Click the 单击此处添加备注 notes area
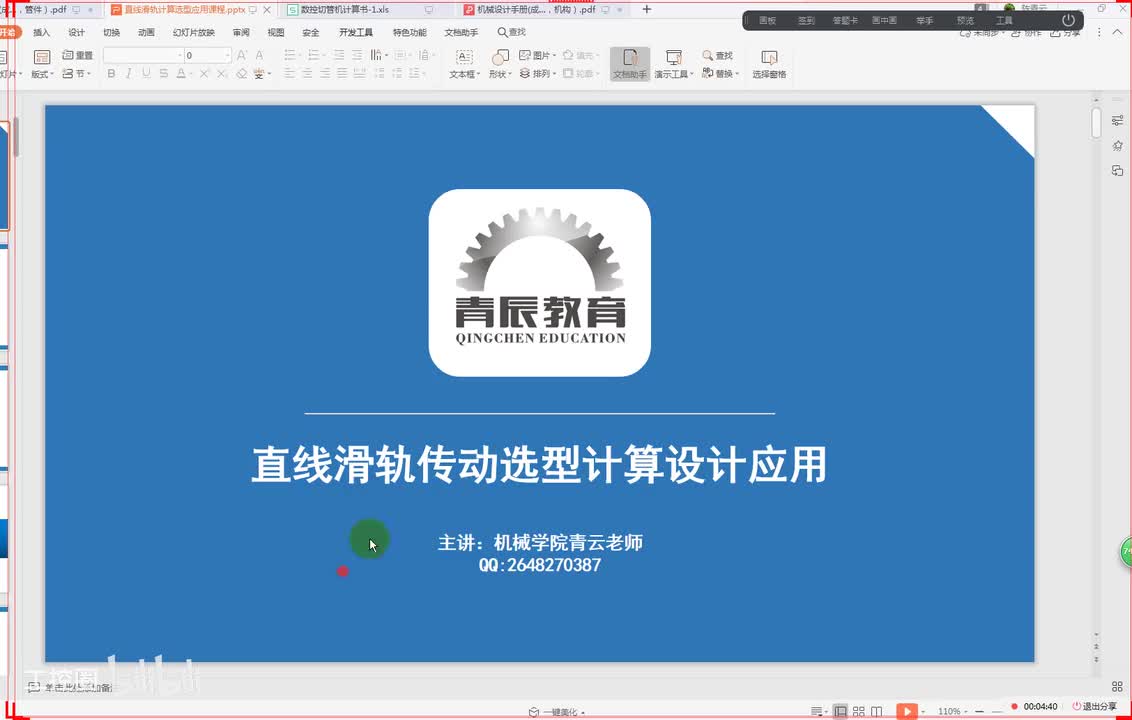 coord(72,688)
